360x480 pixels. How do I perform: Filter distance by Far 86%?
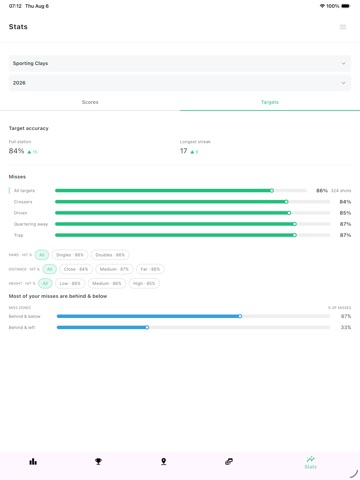pyautogui.click(x=150, y=269)
